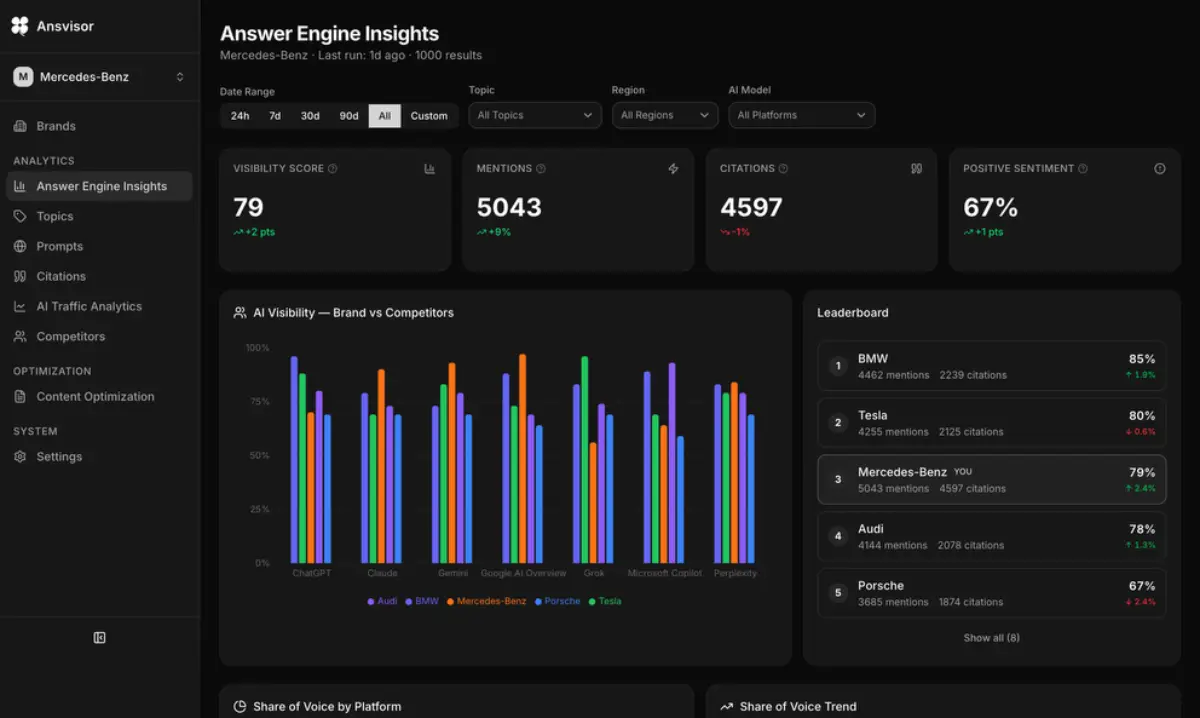Open the Mercedes-Benz brand switcher
The image size is (1200, 718).
pos(99,77)
